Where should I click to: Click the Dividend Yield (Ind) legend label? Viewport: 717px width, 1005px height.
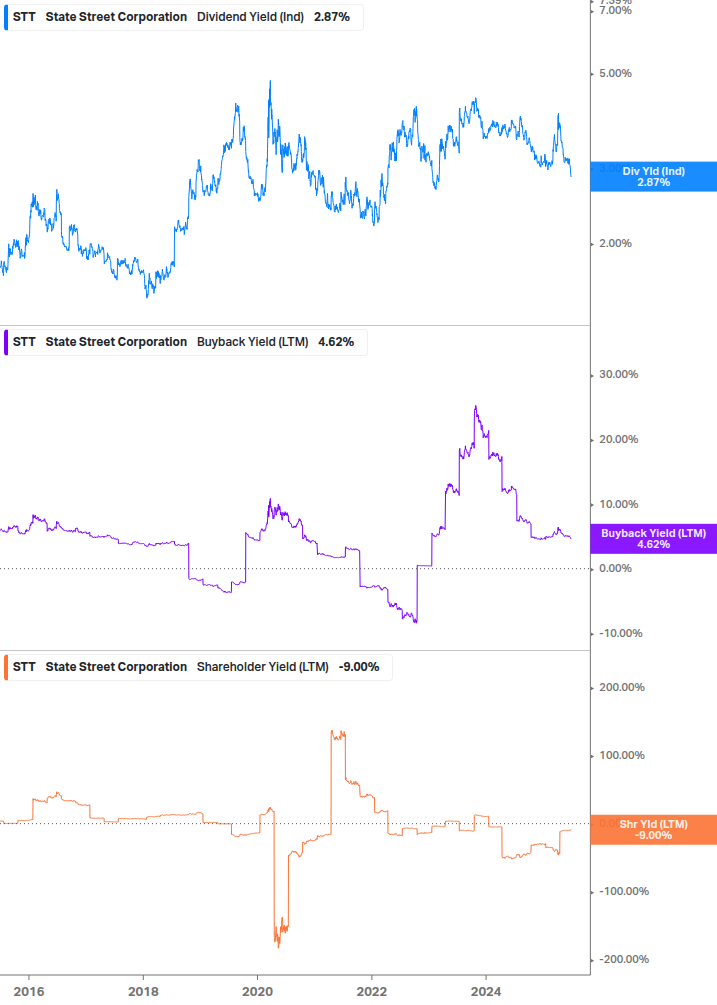250,17
